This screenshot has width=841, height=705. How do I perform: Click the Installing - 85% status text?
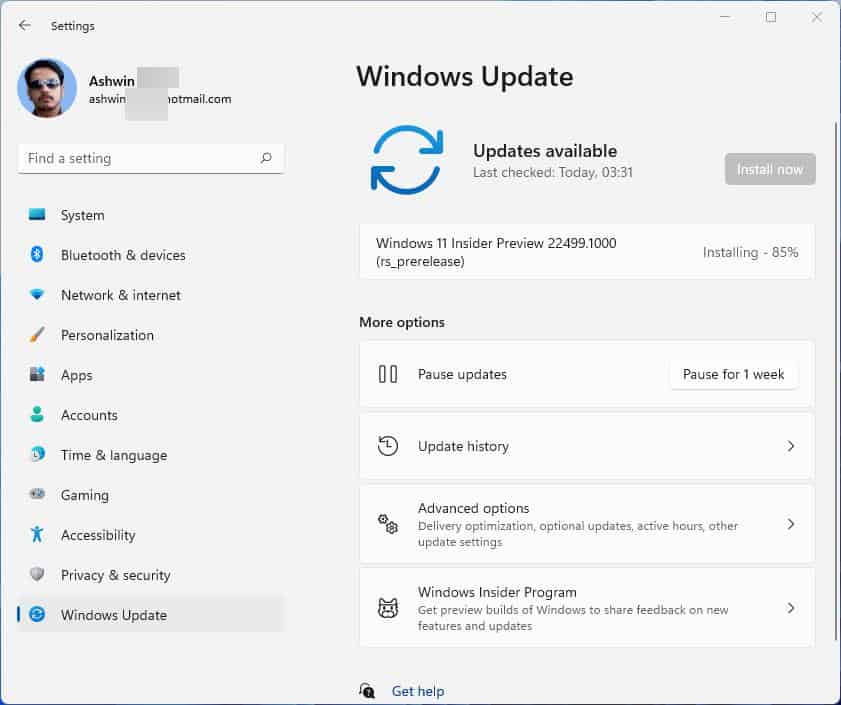[x=750, y=252]
